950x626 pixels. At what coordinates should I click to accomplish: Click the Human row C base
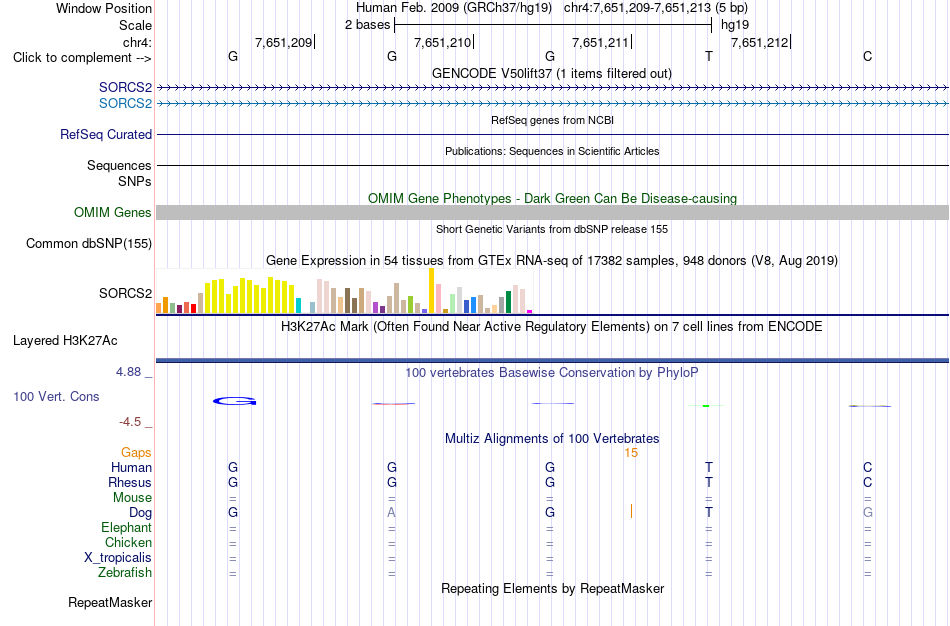868,468
